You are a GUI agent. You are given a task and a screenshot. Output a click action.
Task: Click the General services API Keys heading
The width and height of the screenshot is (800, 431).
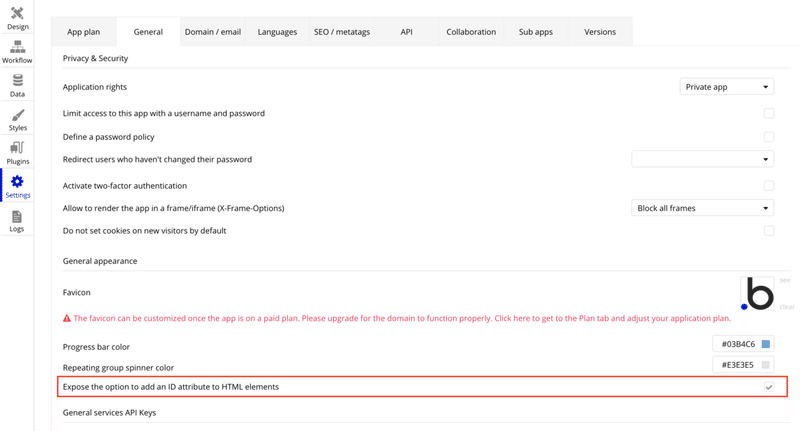click(x=109, y=413)
